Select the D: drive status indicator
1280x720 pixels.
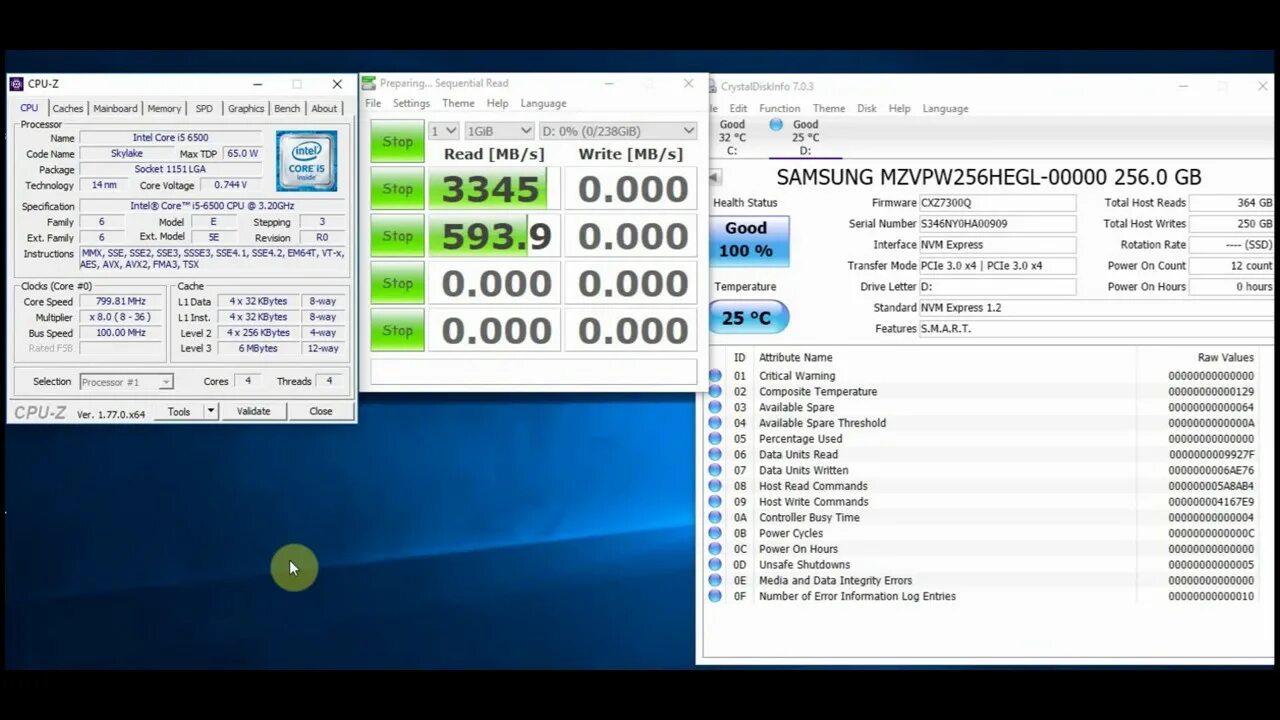(776, 125)
